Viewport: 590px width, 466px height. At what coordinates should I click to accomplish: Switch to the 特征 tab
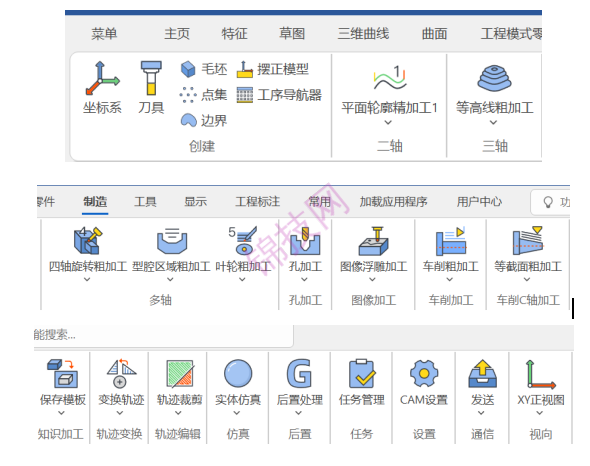(234, 34)
